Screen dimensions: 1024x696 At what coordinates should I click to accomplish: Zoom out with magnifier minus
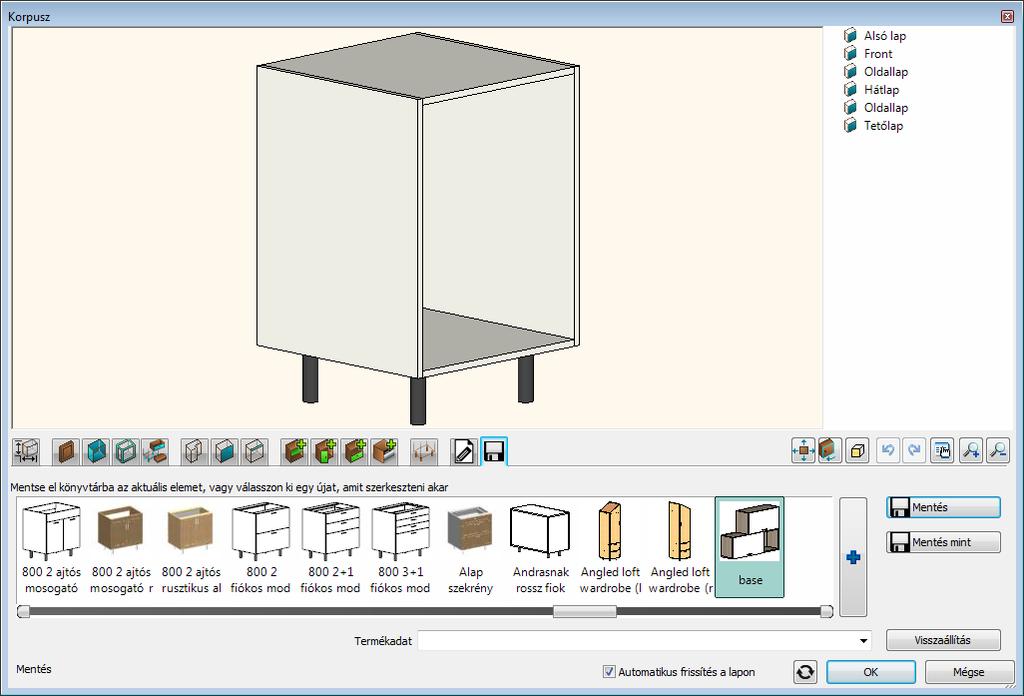point(998,451)
